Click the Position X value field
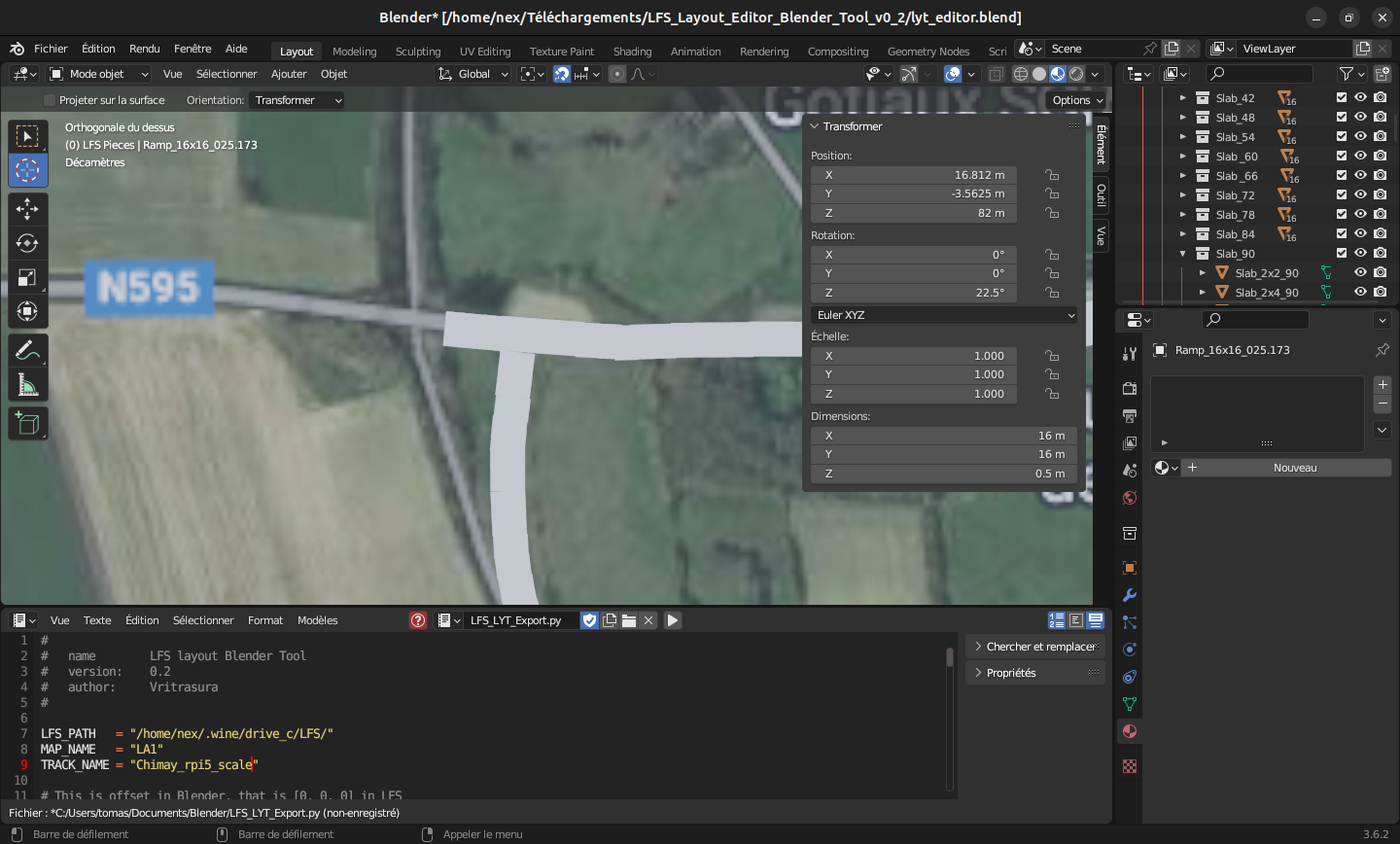 click(914, 175)
